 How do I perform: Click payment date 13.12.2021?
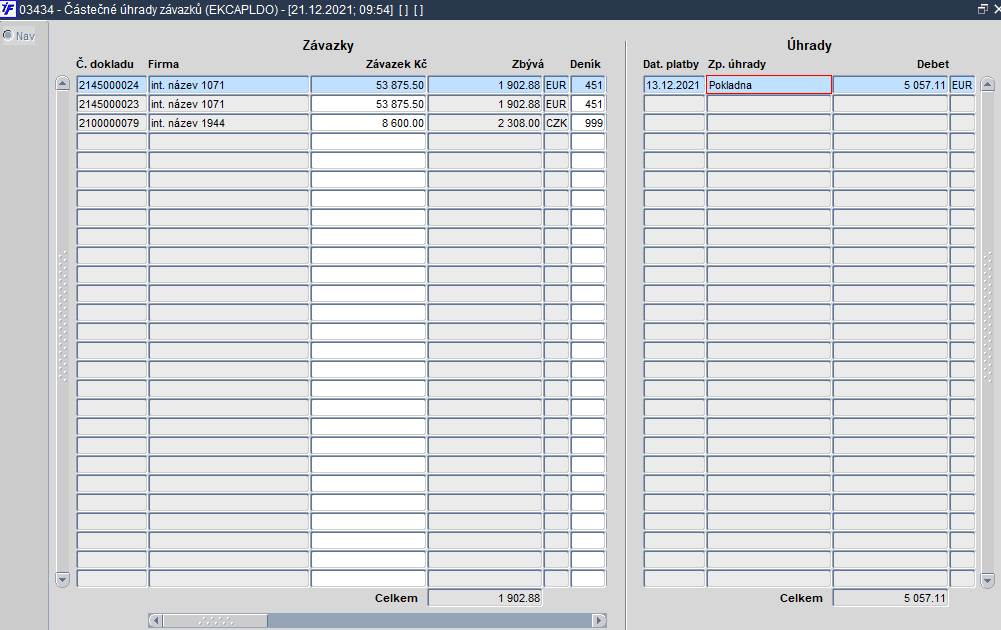pos(674,85)
